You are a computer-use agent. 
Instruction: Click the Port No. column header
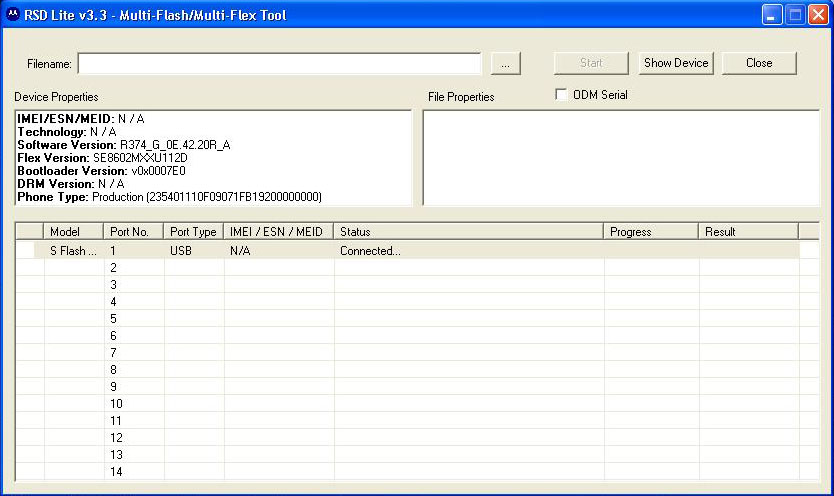coord(134,232)
